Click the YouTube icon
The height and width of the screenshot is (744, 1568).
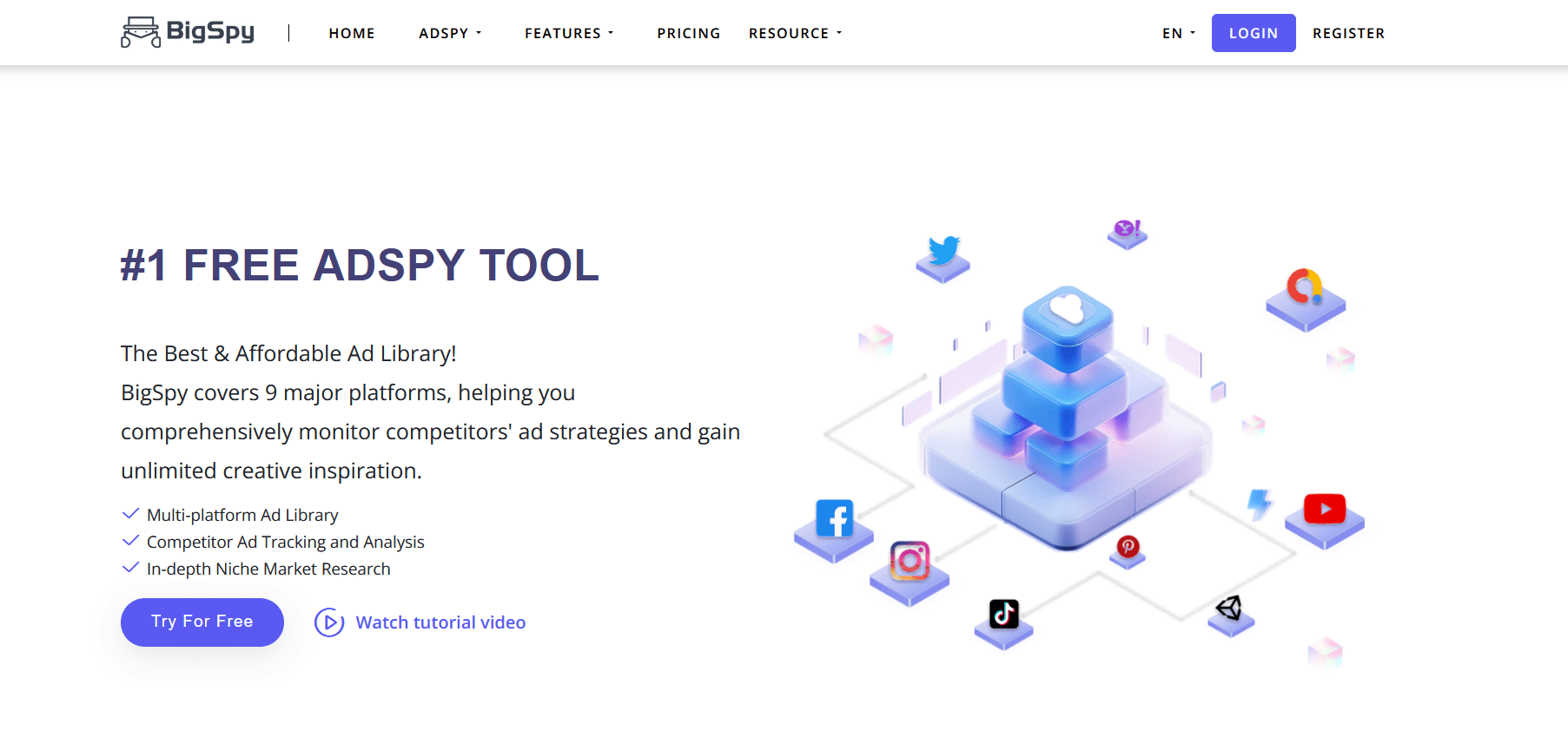(x=1325, y=509)
